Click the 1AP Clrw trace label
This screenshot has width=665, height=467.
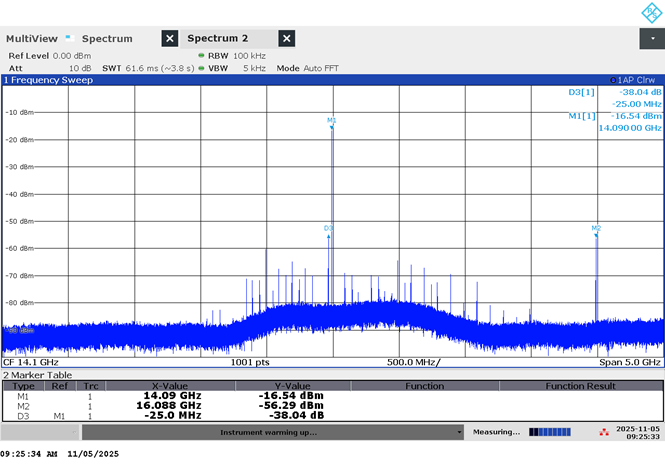click(632, 80)
